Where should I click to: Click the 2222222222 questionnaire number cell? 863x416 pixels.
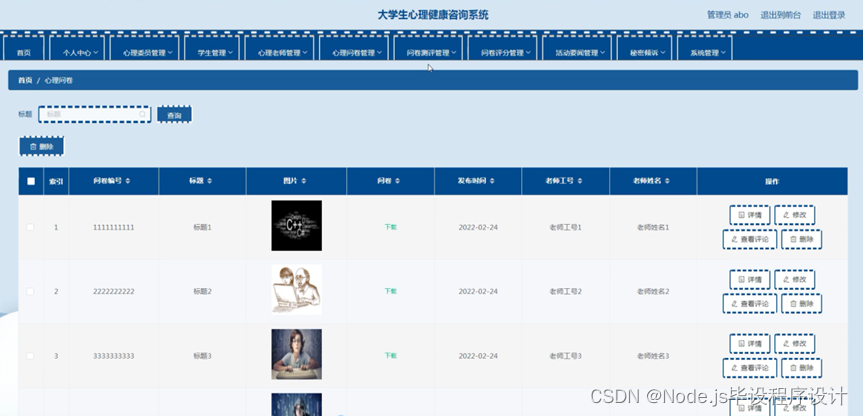point(113,291)
